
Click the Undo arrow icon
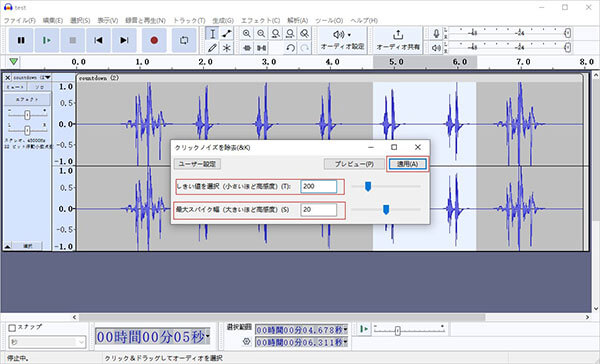tap(290, 48)
